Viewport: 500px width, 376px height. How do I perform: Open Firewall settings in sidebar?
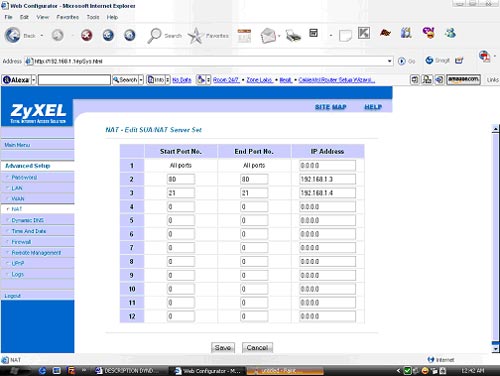(x=21, y=242)
